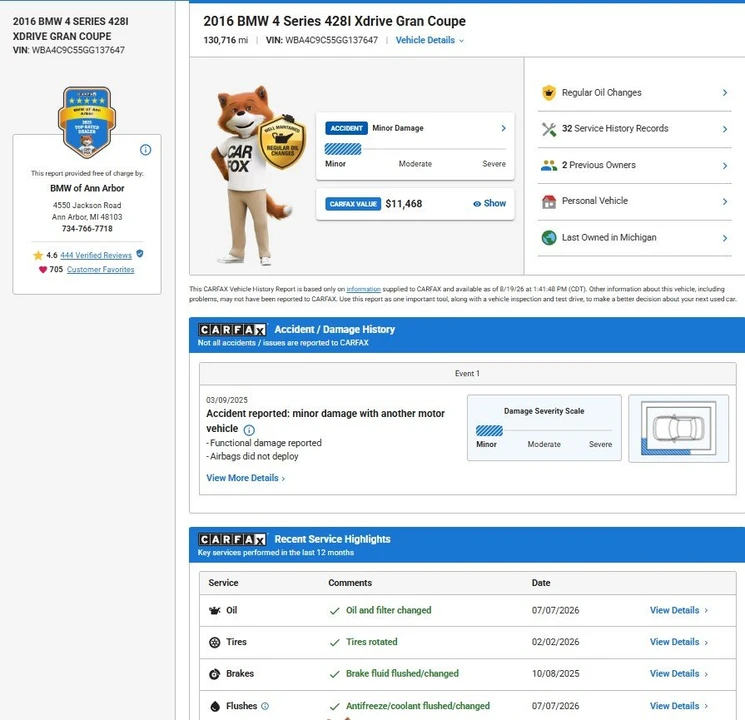Click the gold star rating icon
This screenshot has height=720, width=745.
(x=38, y=256)
